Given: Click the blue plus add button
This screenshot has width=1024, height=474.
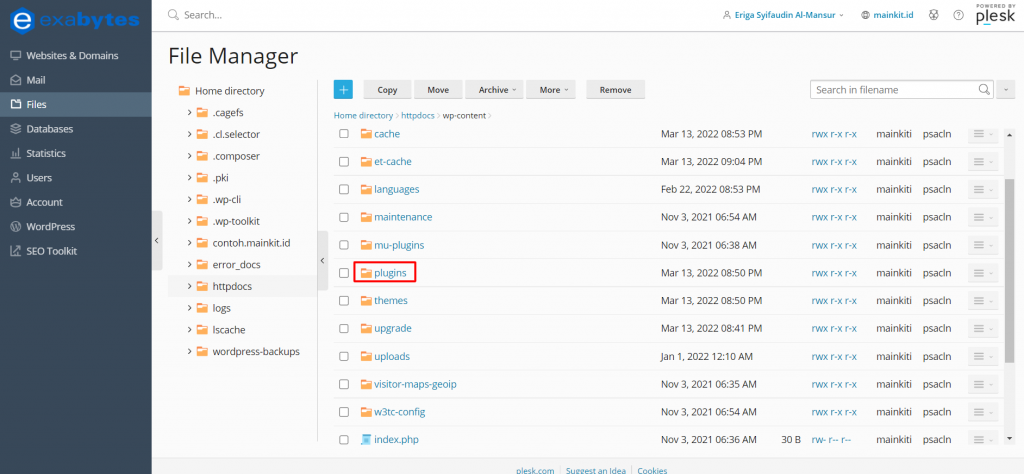Looking at the screenshot, I should [343, 90].
